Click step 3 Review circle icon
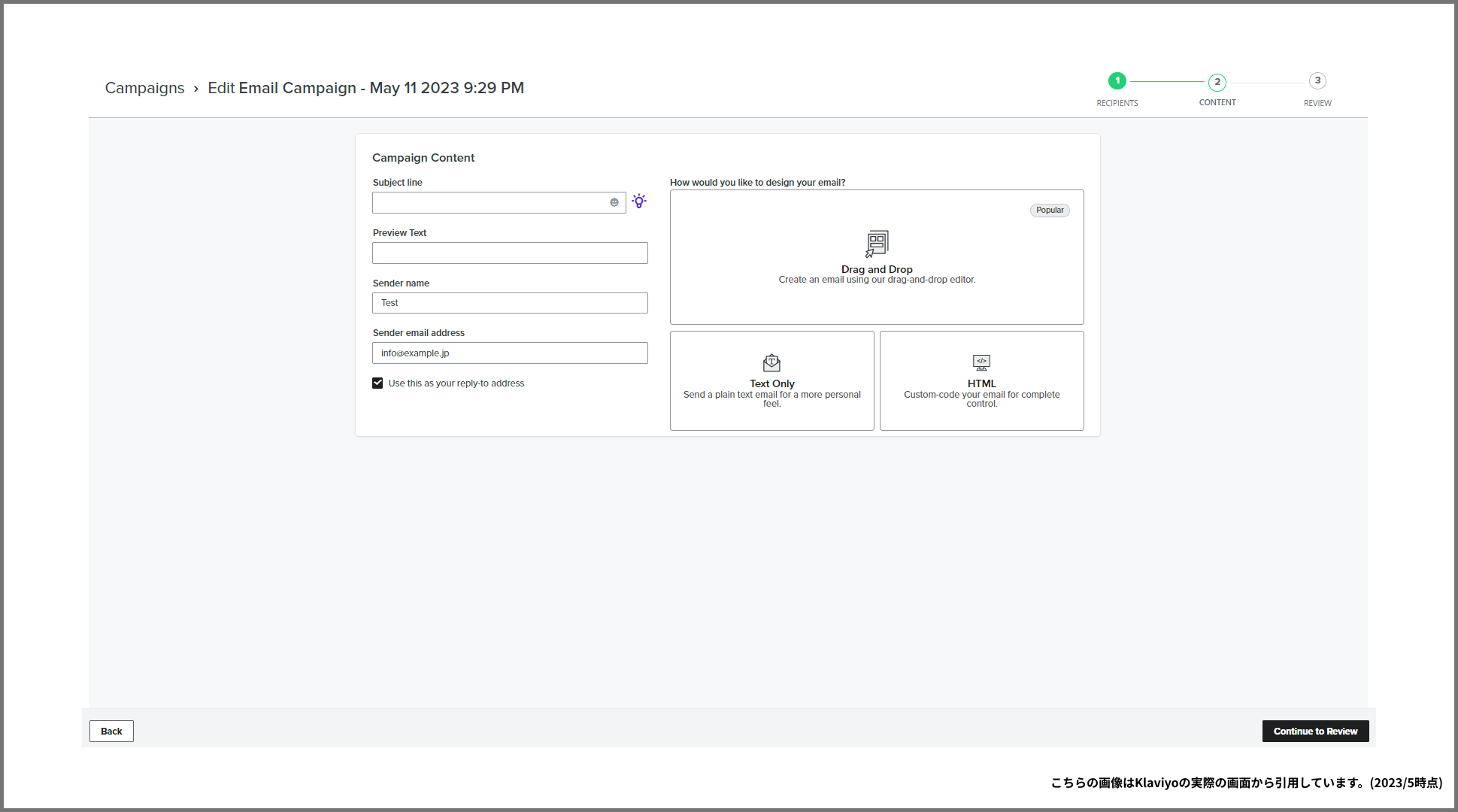The image size is (1458, 812). coord(1317,80)
